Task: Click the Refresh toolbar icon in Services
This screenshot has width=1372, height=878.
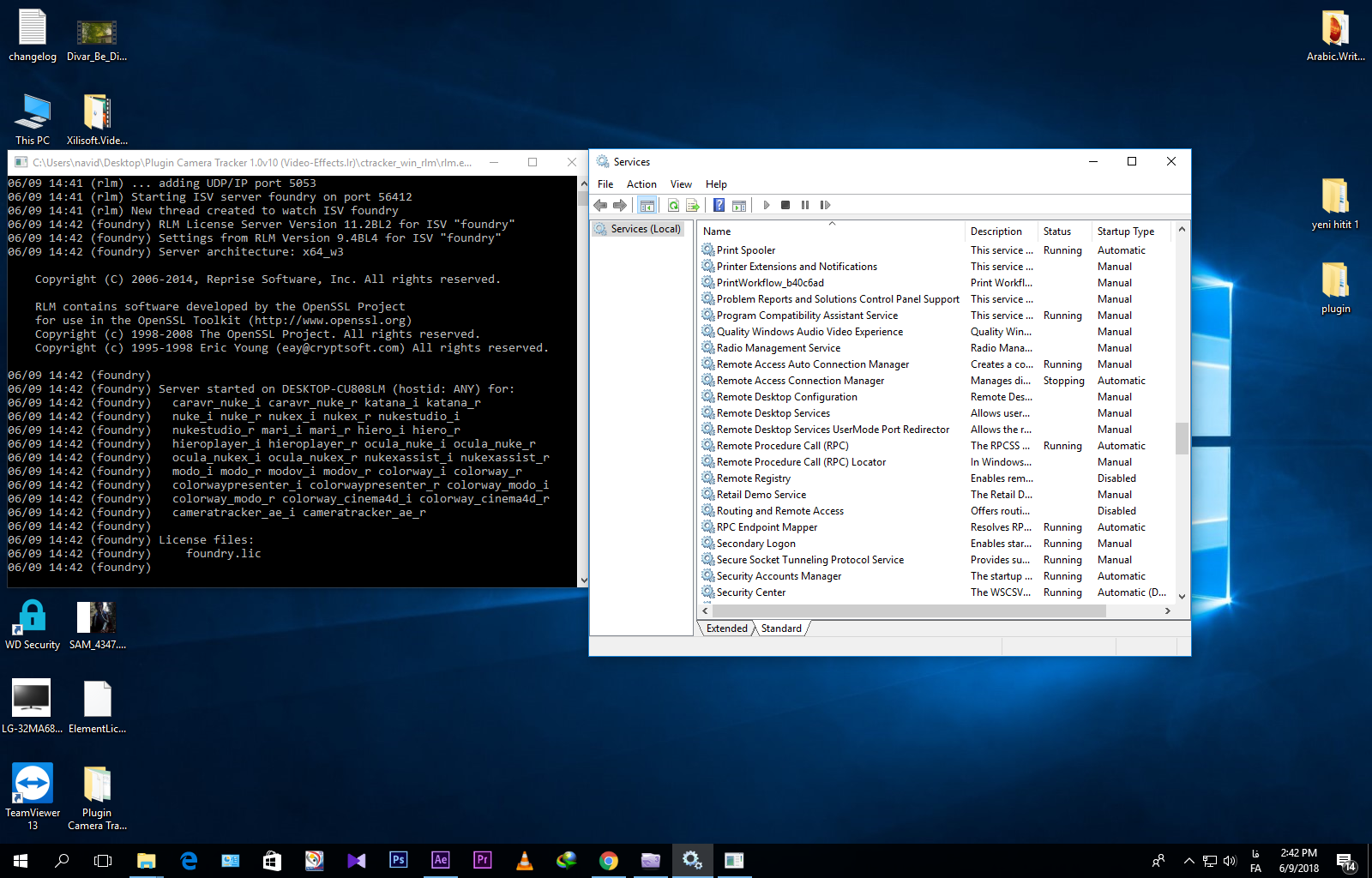Action: (673, 205)
